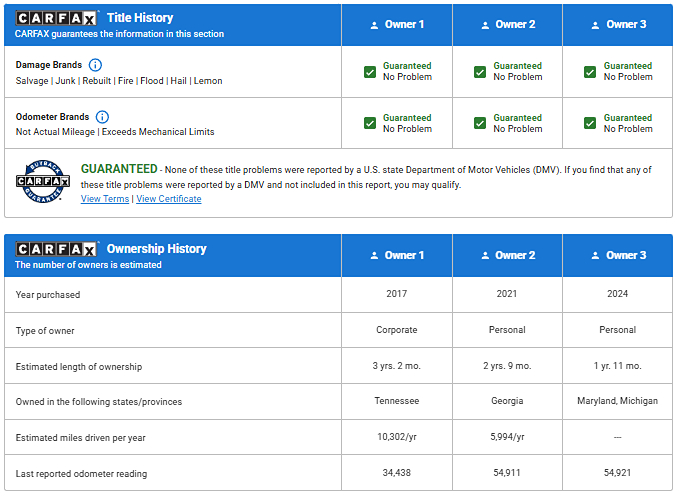Click Owner 1 last odometer reading 34,438
Image resolution: width=680 pixels, height=497 pixels.
[x=396, y=473]
